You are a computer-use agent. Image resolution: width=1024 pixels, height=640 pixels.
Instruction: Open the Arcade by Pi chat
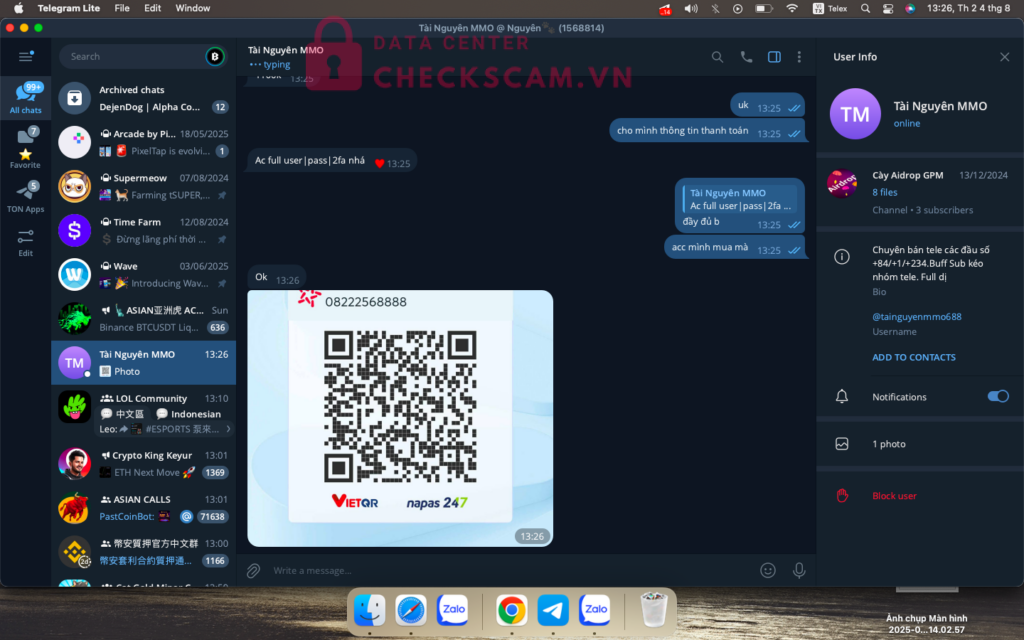click(144, 142)
